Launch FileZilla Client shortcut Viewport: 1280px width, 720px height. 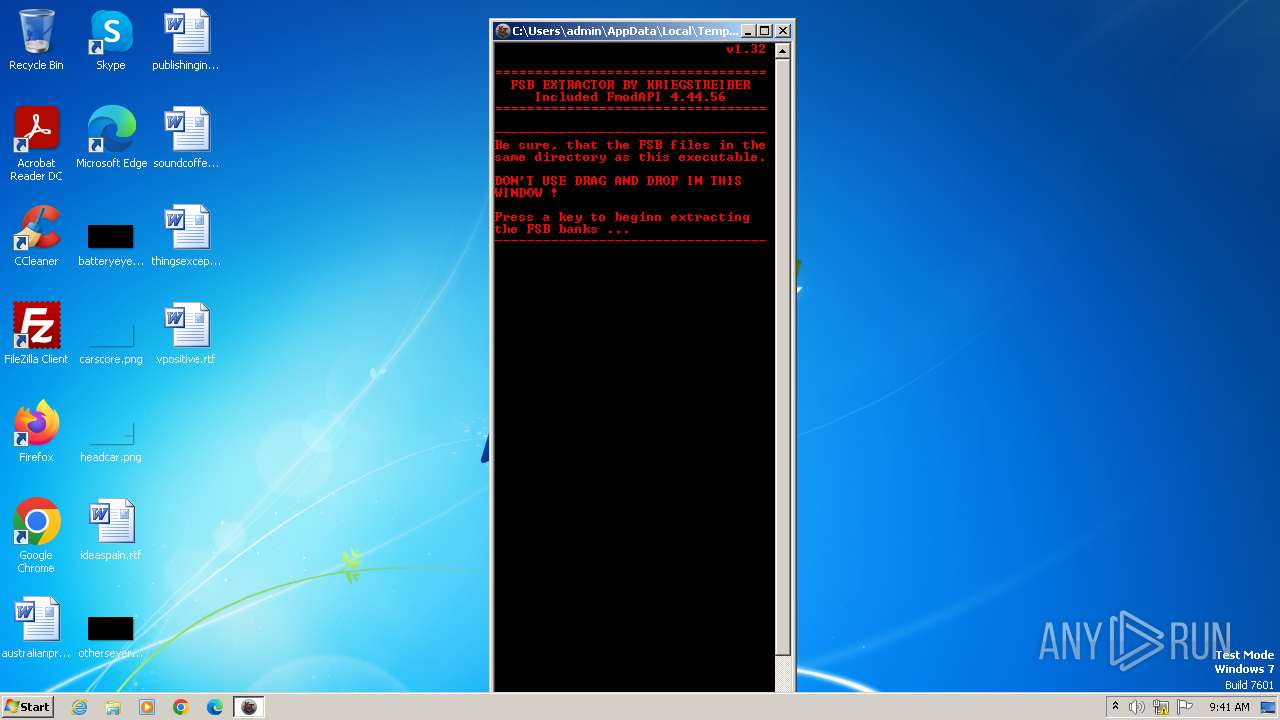36,334
